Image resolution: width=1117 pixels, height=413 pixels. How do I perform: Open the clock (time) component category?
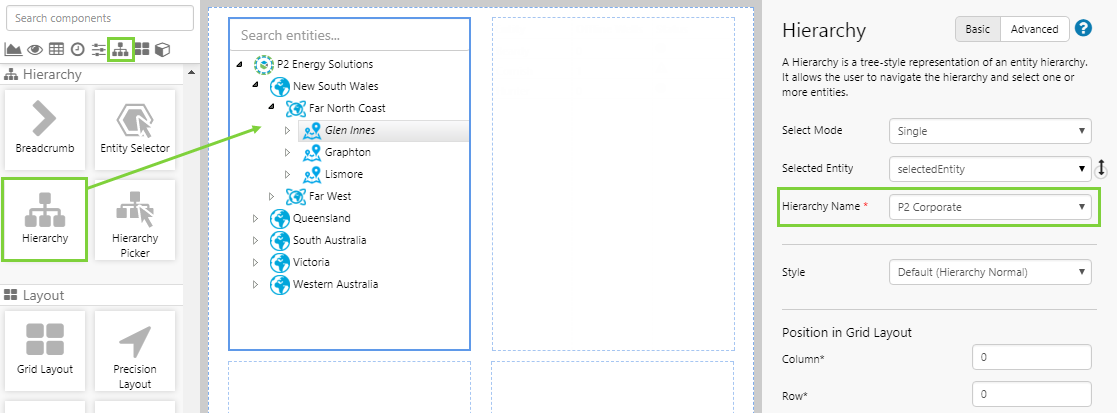click(x=78, y=49)
